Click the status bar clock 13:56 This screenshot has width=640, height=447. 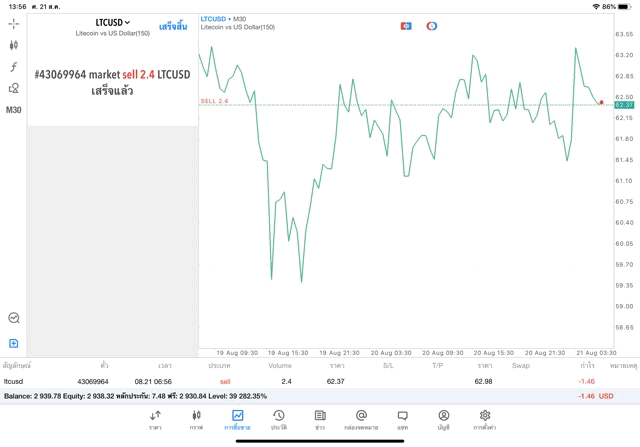[17, 7]
